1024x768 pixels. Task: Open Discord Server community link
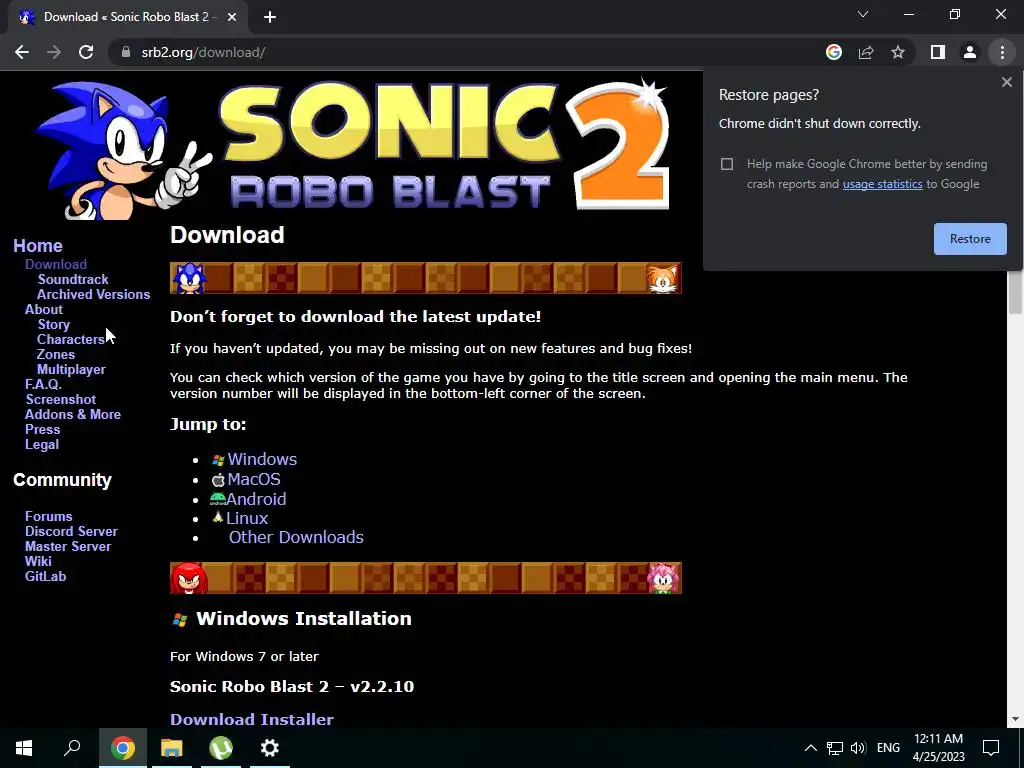tap(71, 532)
